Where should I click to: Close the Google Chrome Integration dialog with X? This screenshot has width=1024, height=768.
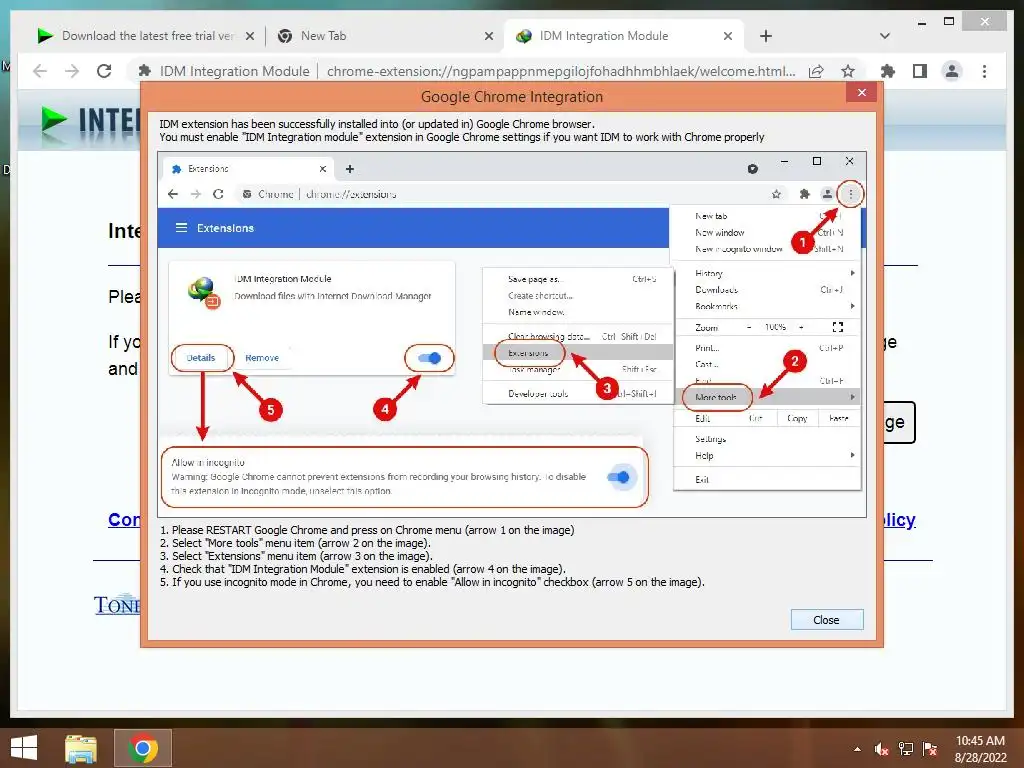pyautogui.click(x=861, y=93)
